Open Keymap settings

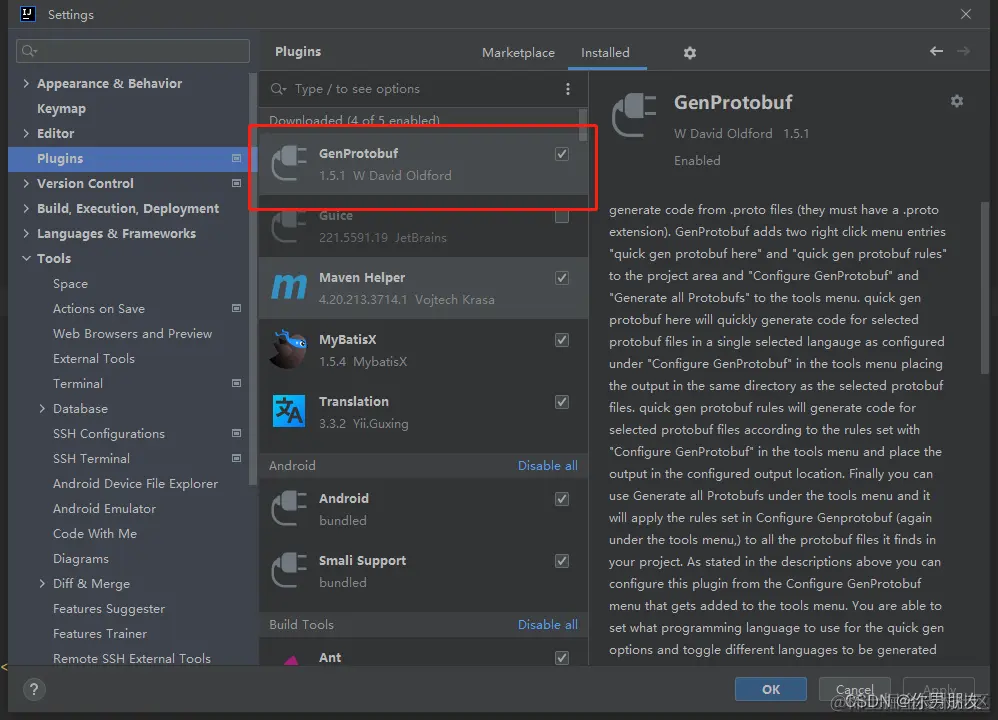[x=61, y=109]
